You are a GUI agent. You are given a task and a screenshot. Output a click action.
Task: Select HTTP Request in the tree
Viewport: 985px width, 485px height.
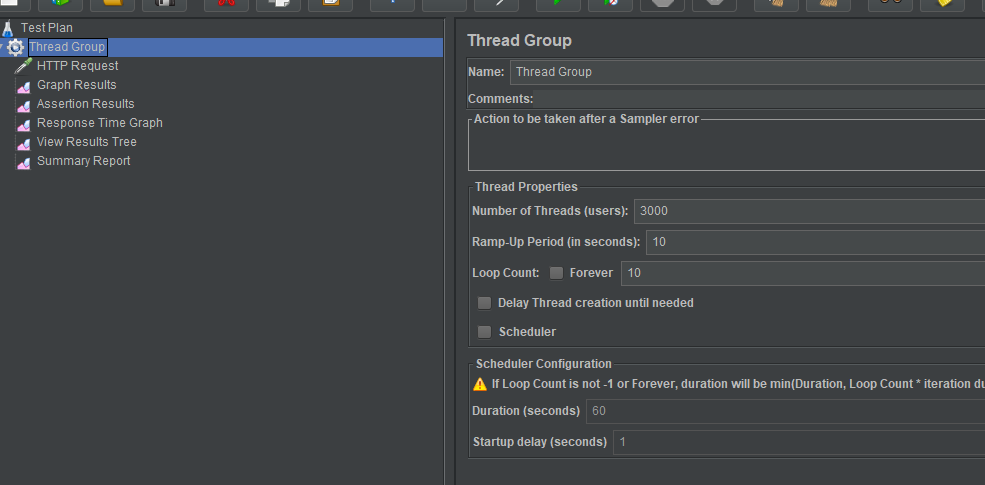click(x=77, y=66)
